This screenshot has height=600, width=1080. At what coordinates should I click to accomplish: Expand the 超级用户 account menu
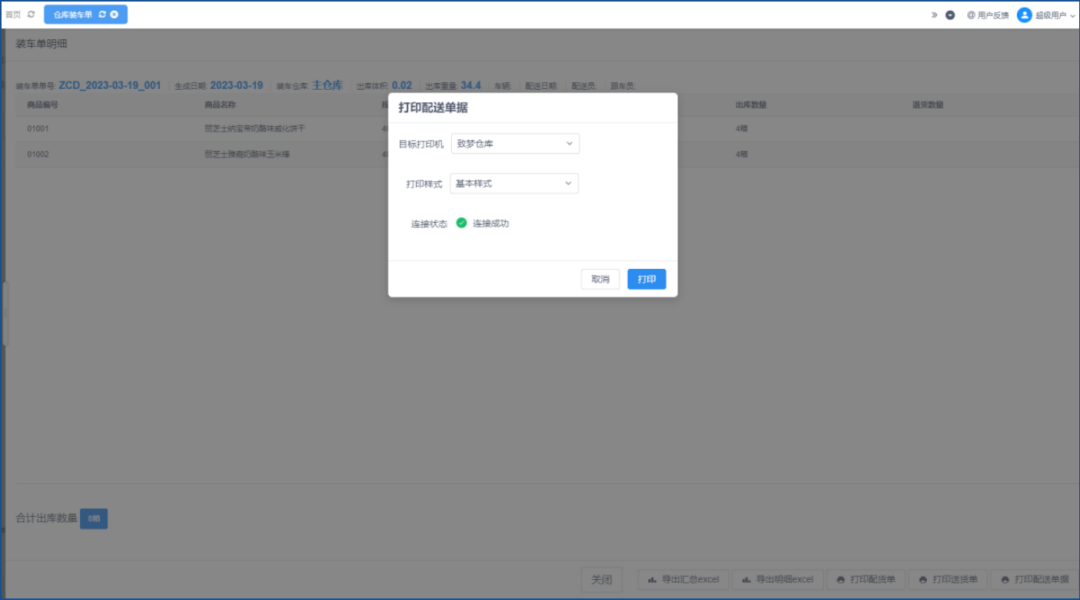[1055, 15]
